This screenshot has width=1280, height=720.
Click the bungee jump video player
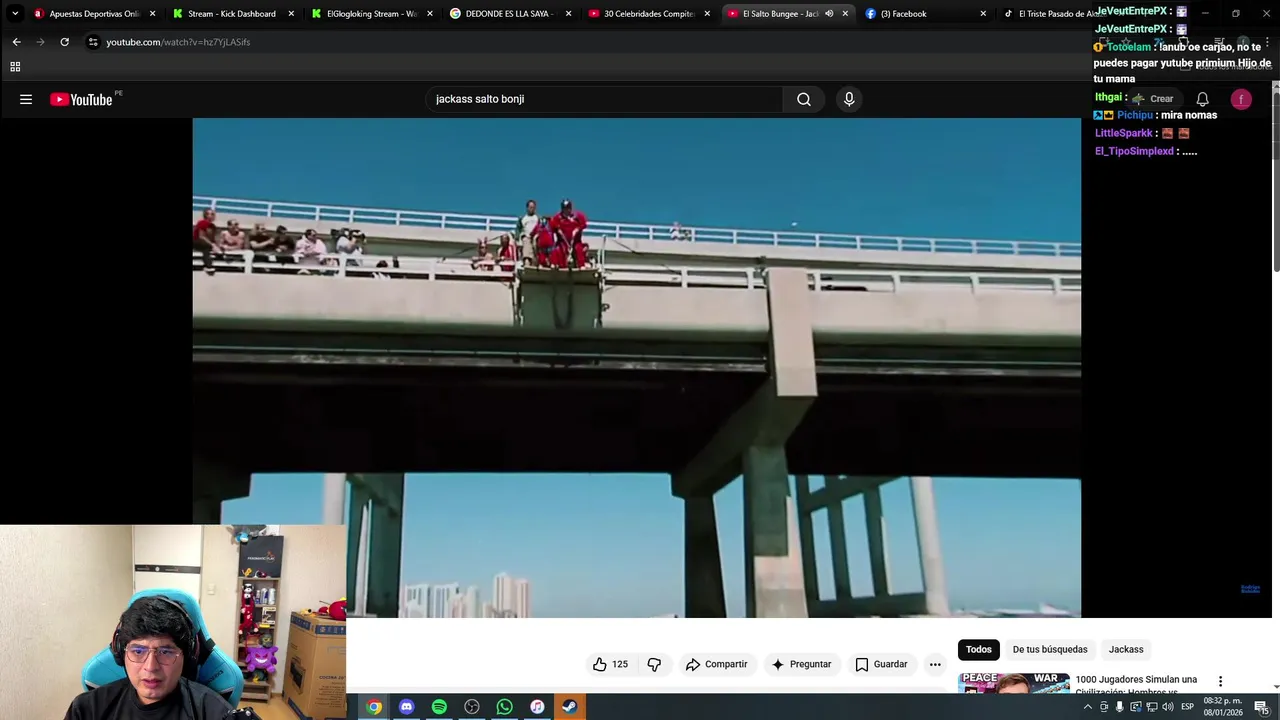[x=636, y=367]
